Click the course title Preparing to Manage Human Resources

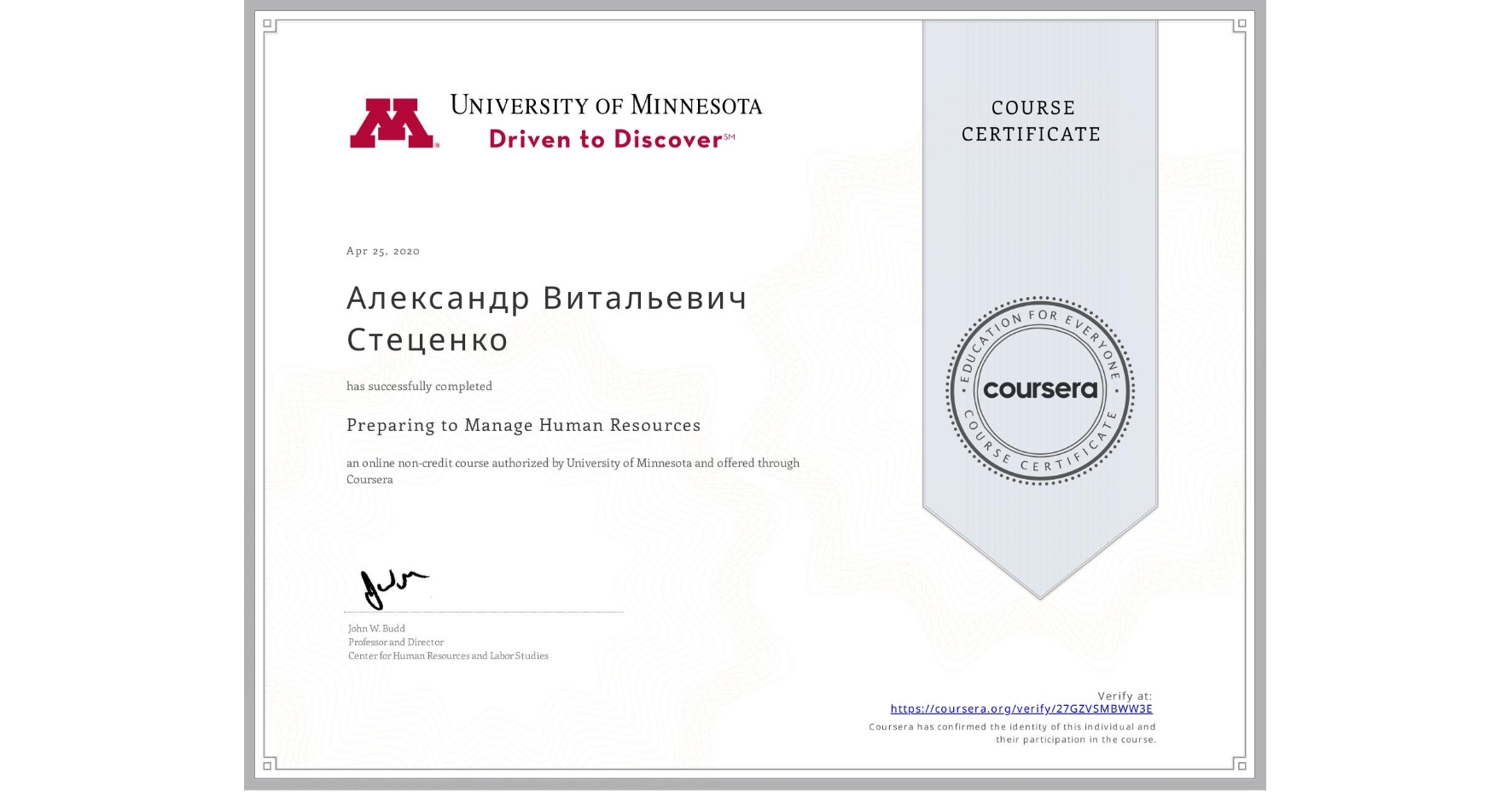pos(523,425)
